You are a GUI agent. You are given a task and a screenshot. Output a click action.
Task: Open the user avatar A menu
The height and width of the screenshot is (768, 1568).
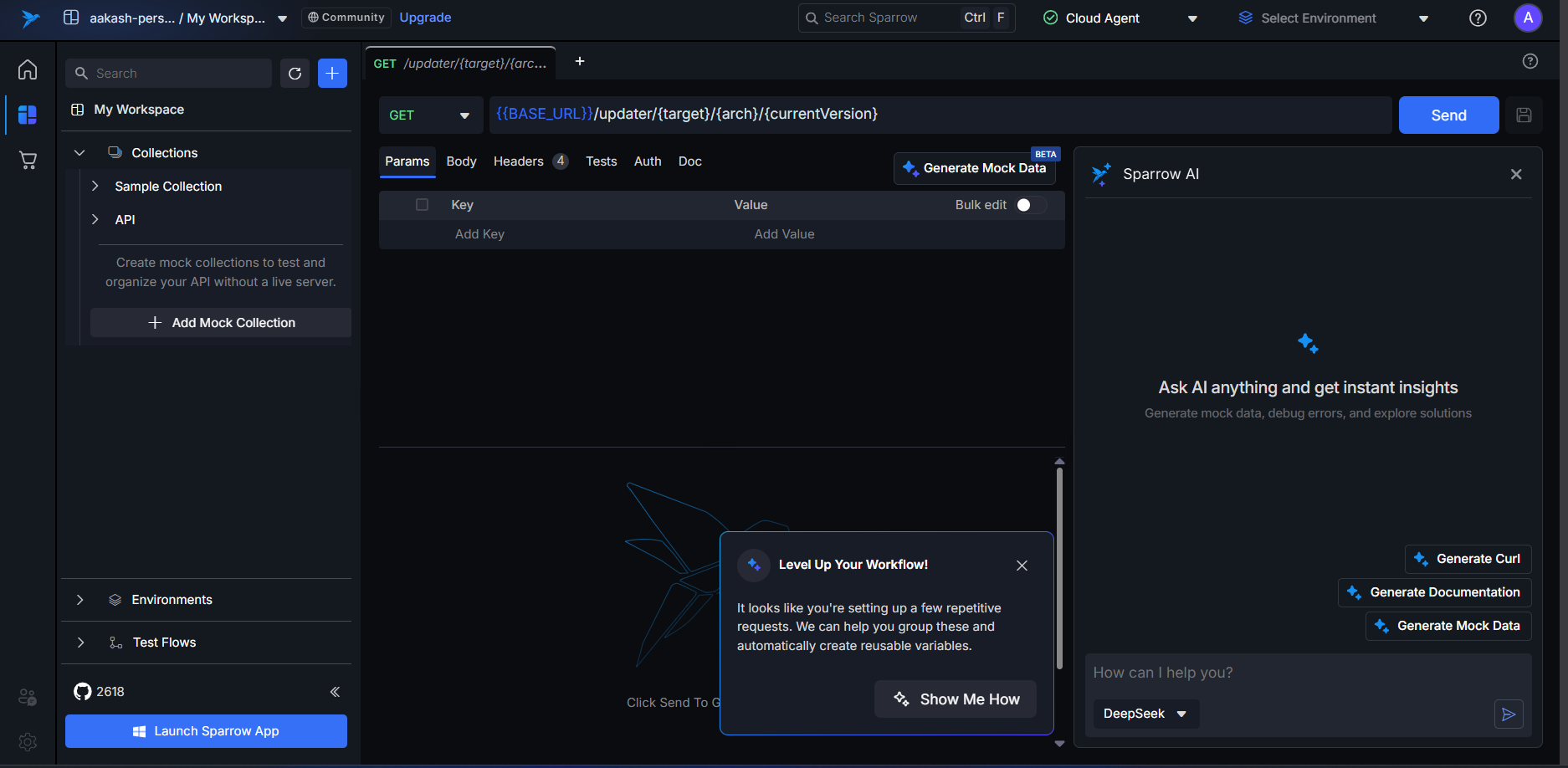(x=1528, y=18)
